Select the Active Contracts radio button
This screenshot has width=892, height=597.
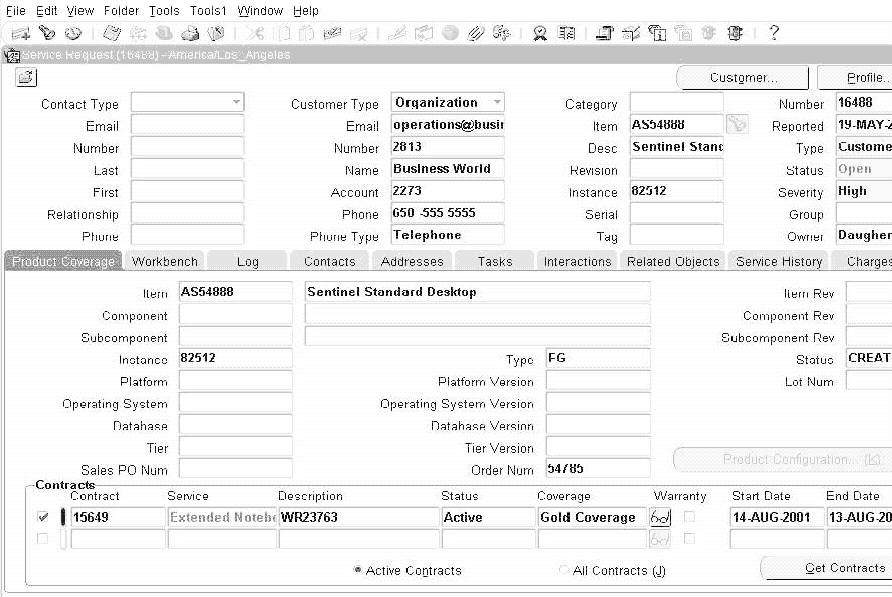(x=357, y=570)
